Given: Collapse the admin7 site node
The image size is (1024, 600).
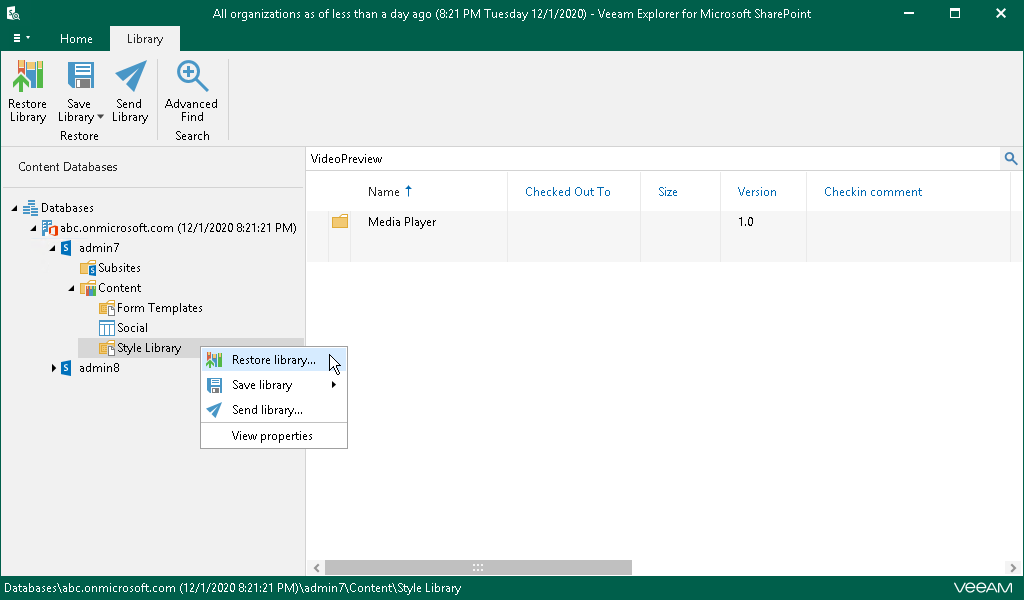Looking at the screenshot, I should (x=52, y=248).
